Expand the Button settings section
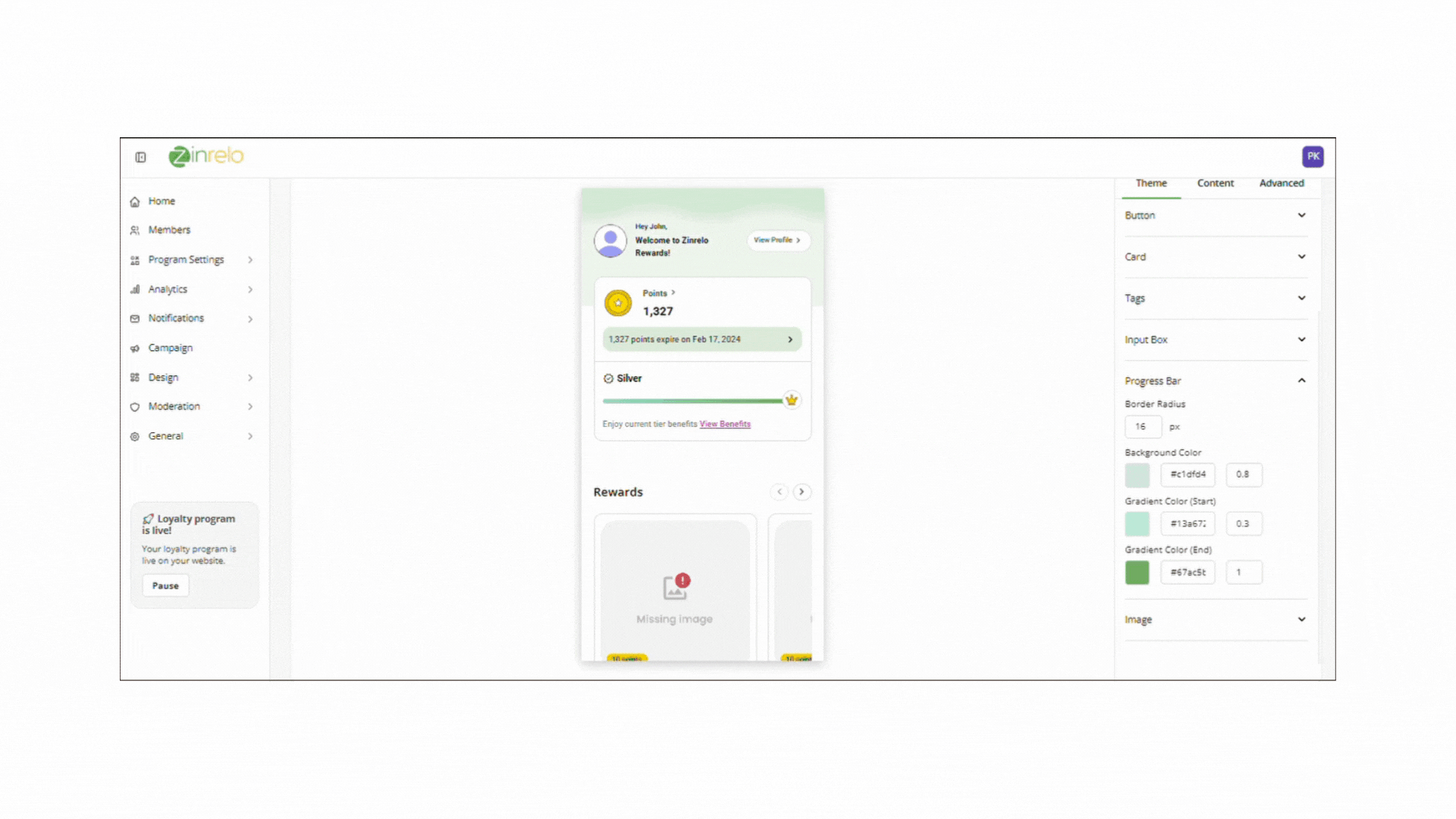This screenshot has width=1456, height=819. [x=1301, y=215]
